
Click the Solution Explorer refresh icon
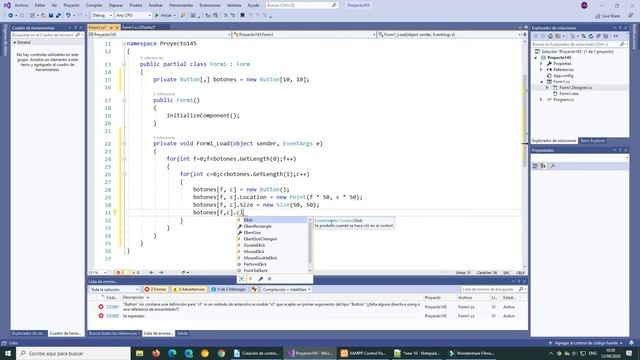591,36
